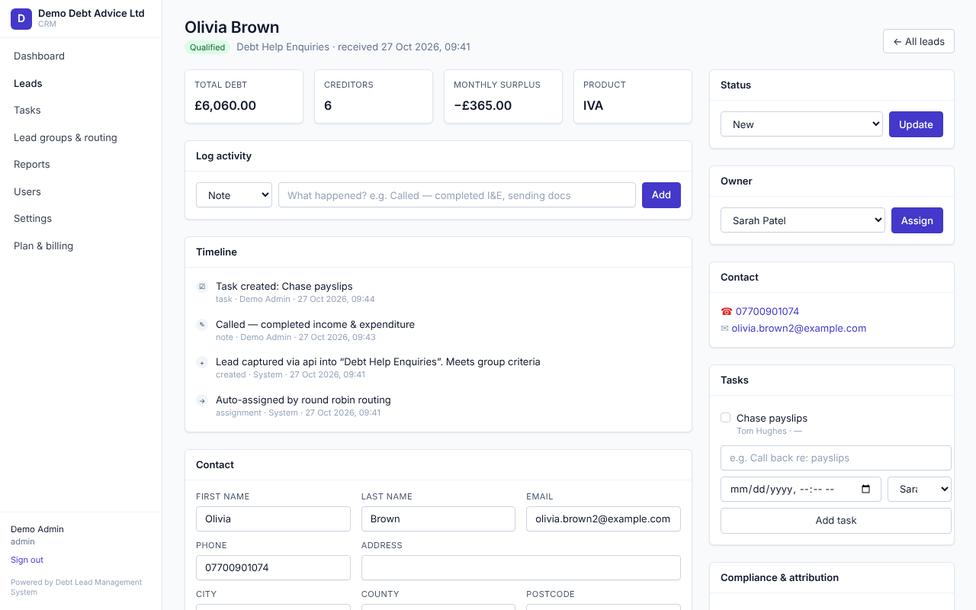Go to Dashboard in the sidebar
The width and height of the screenshot is (976, 610).
coord(39,56)
